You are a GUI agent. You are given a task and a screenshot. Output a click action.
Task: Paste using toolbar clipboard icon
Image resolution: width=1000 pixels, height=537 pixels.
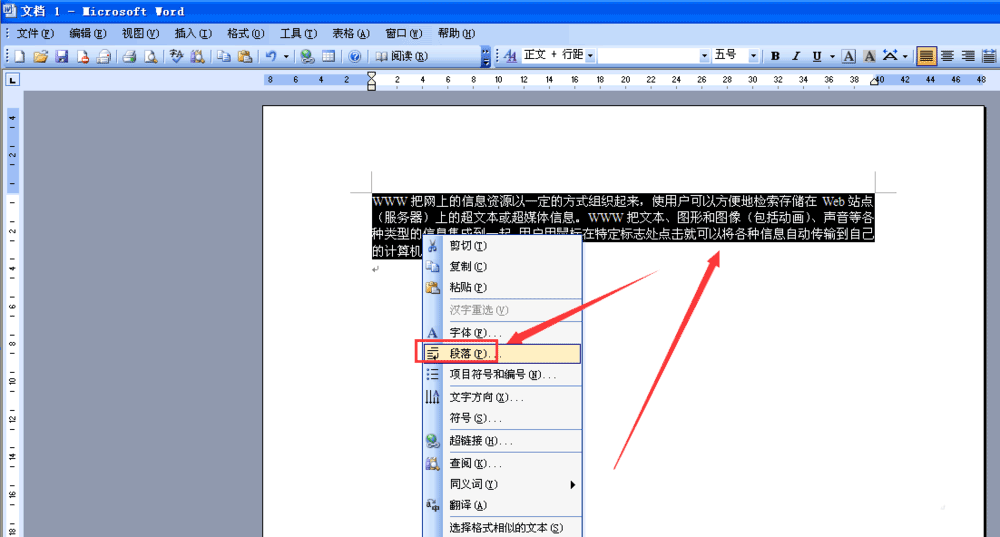(244, 56)
